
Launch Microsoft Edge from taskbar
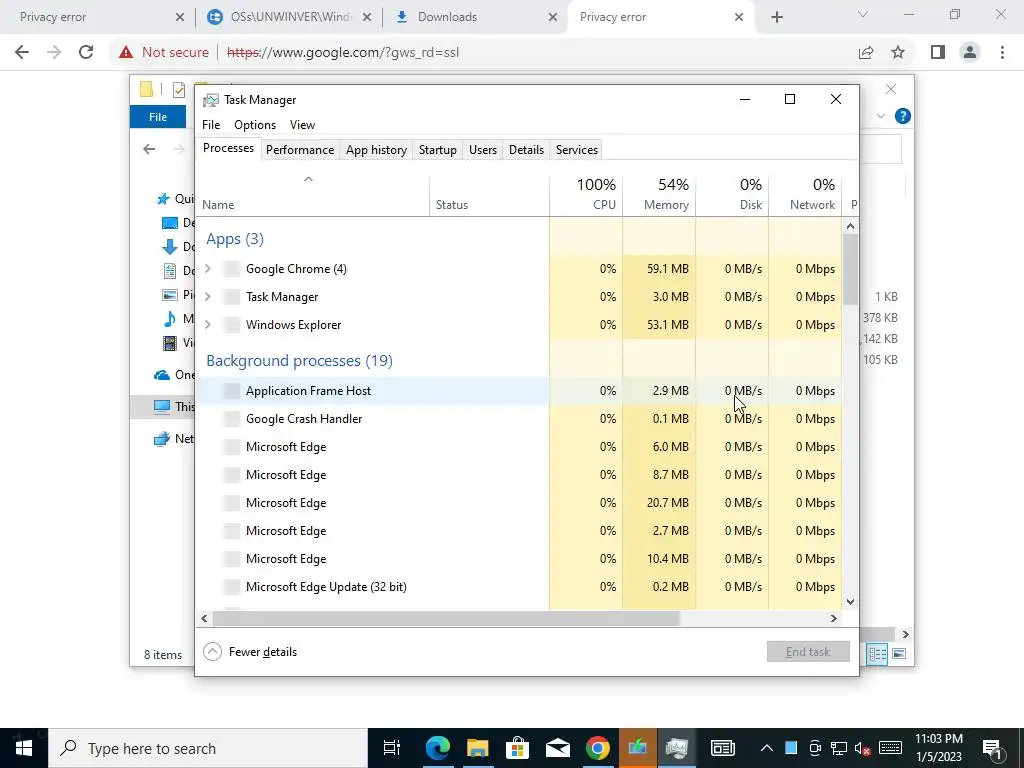pyautogui.click(x=438, y=748)
